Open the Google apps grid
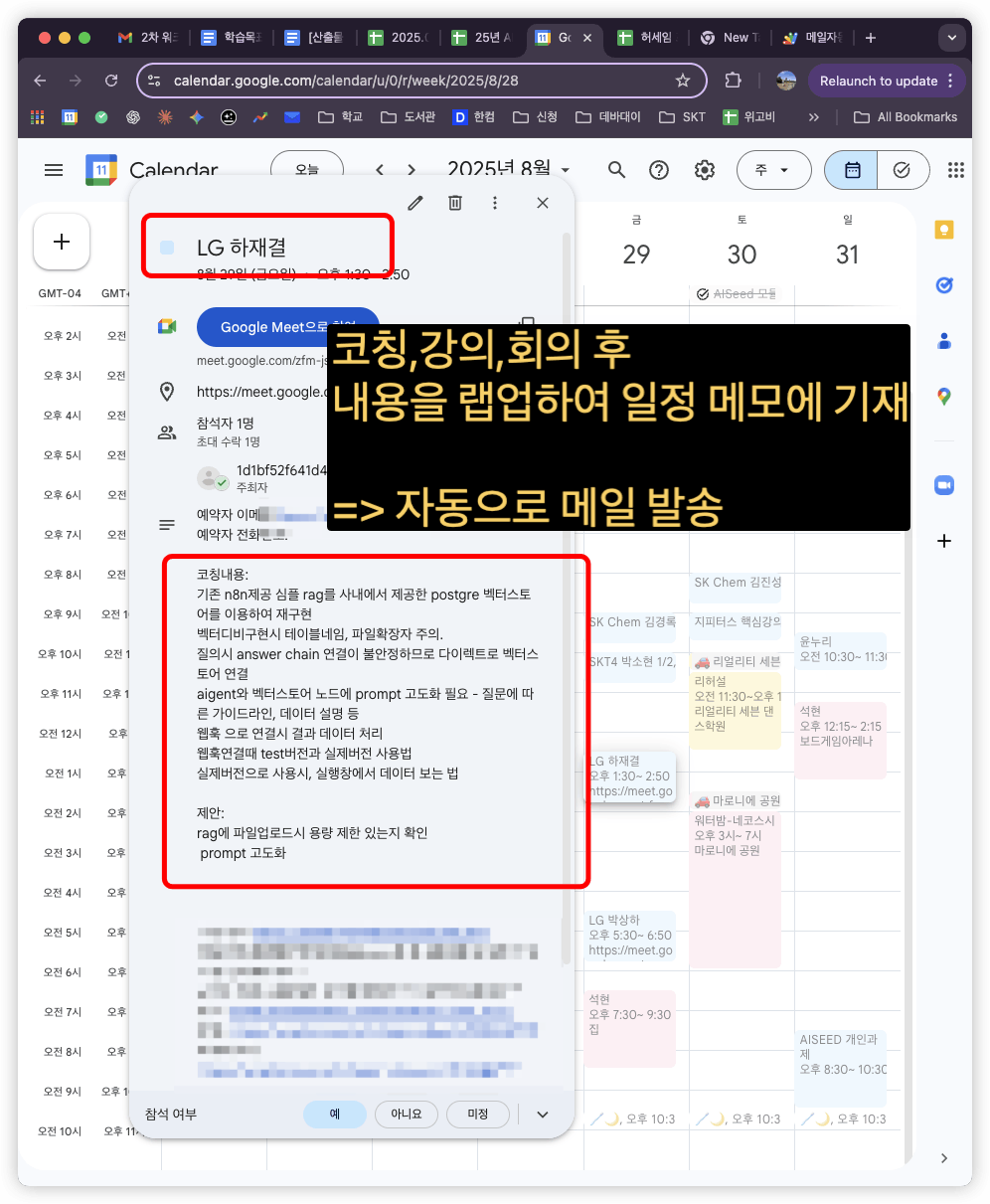 (956, 170)
